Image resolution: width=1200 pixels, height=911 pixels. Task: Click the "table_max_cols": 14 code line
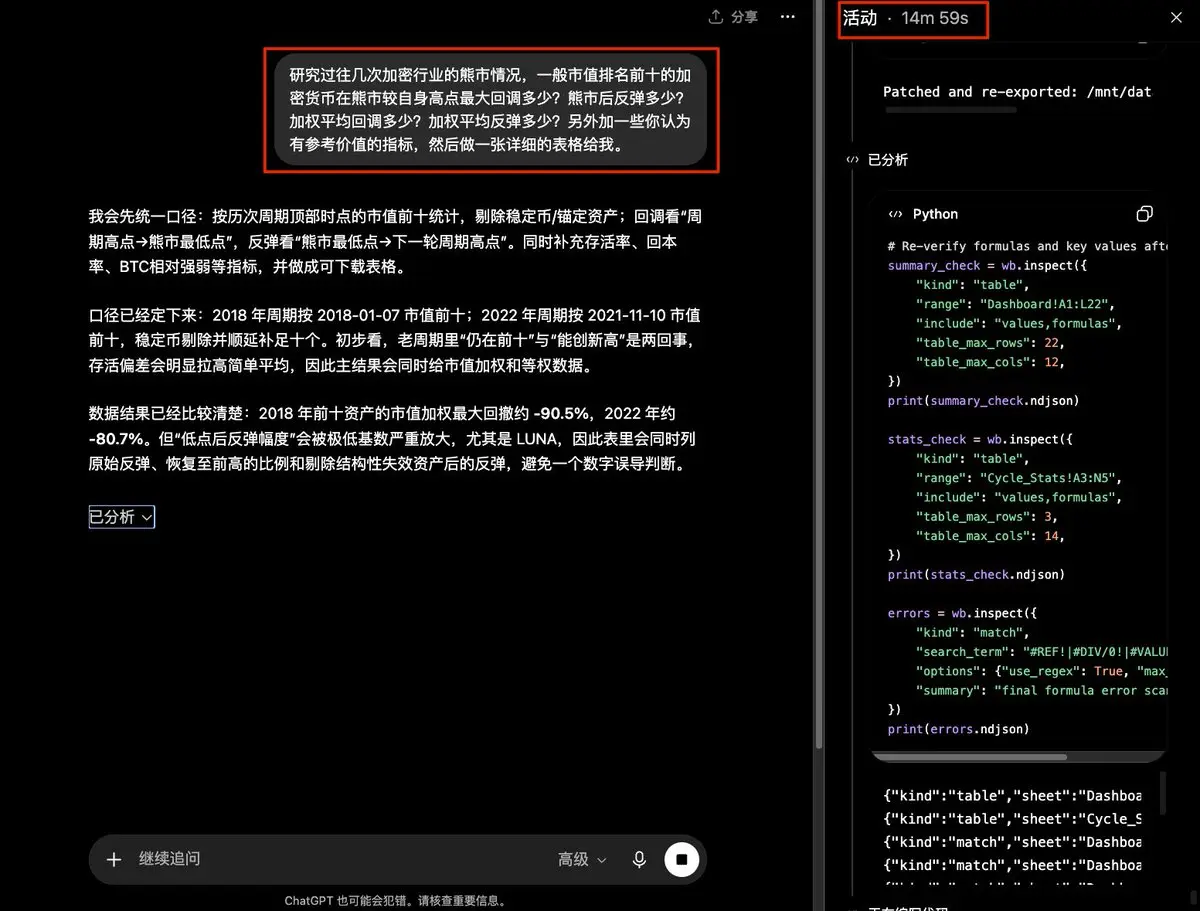(x=989, y=536)
